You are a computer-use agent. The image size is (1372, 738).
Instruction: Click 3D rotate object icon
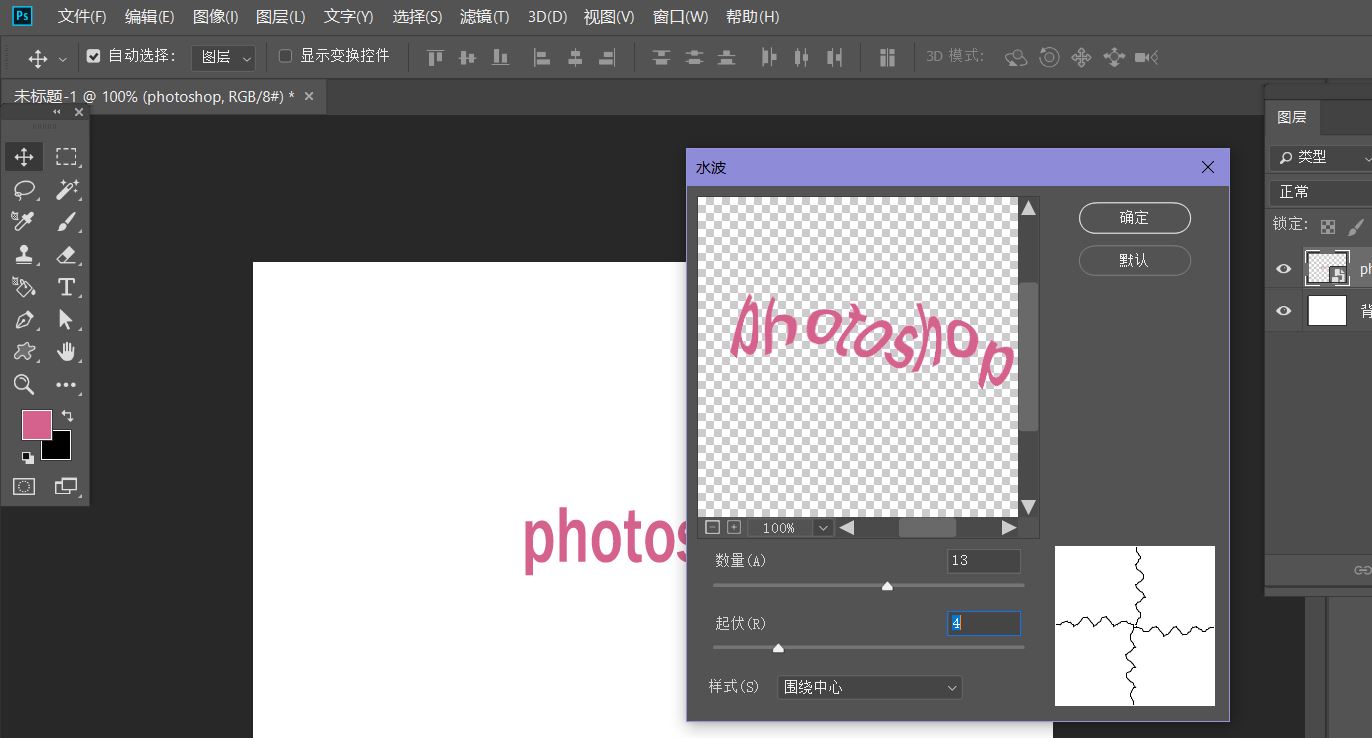(x=1016, y=58)
